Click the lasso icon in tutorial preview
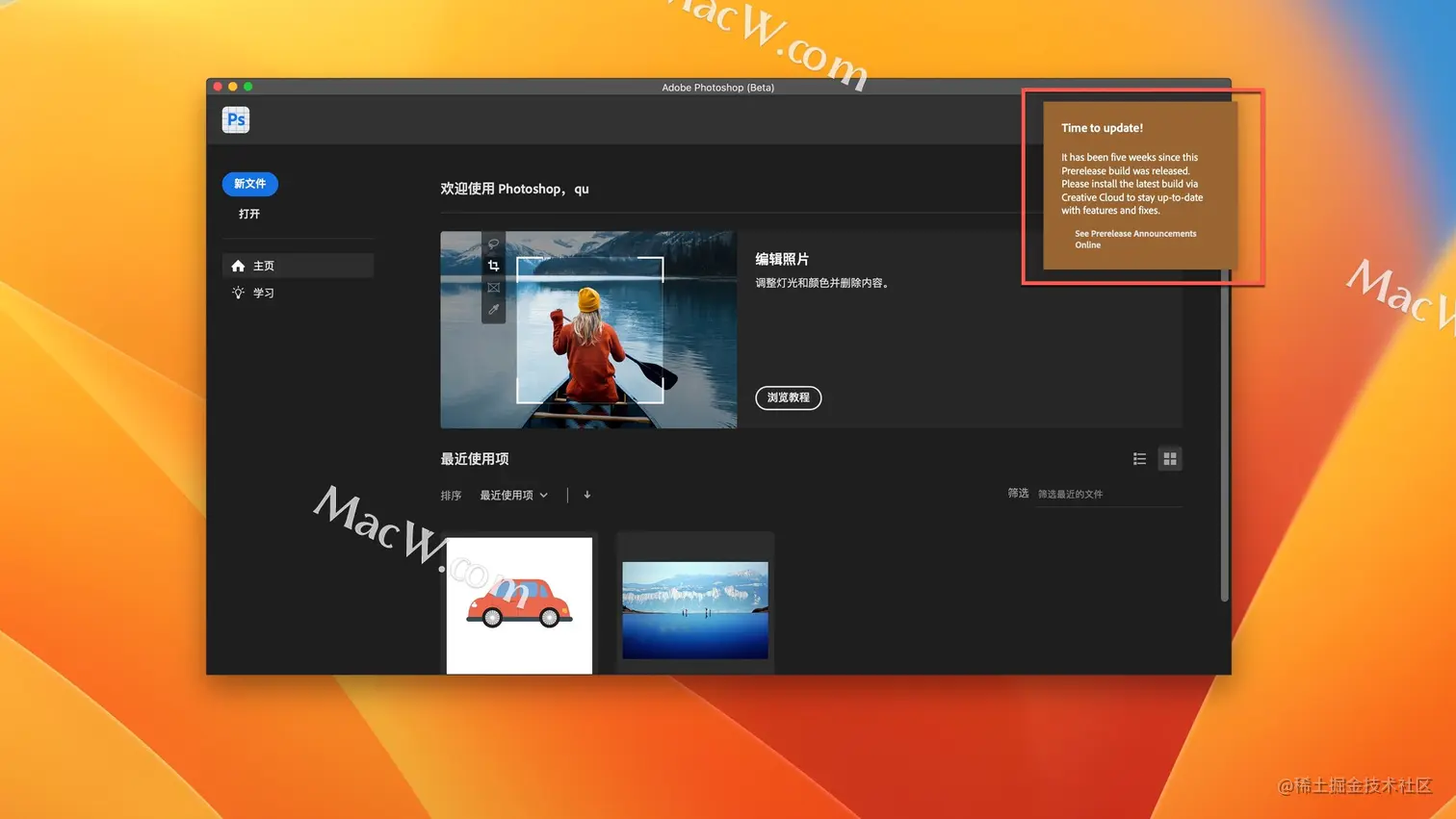The height and width of the screenshot is (819, 1456). click(x=493, y=243)
